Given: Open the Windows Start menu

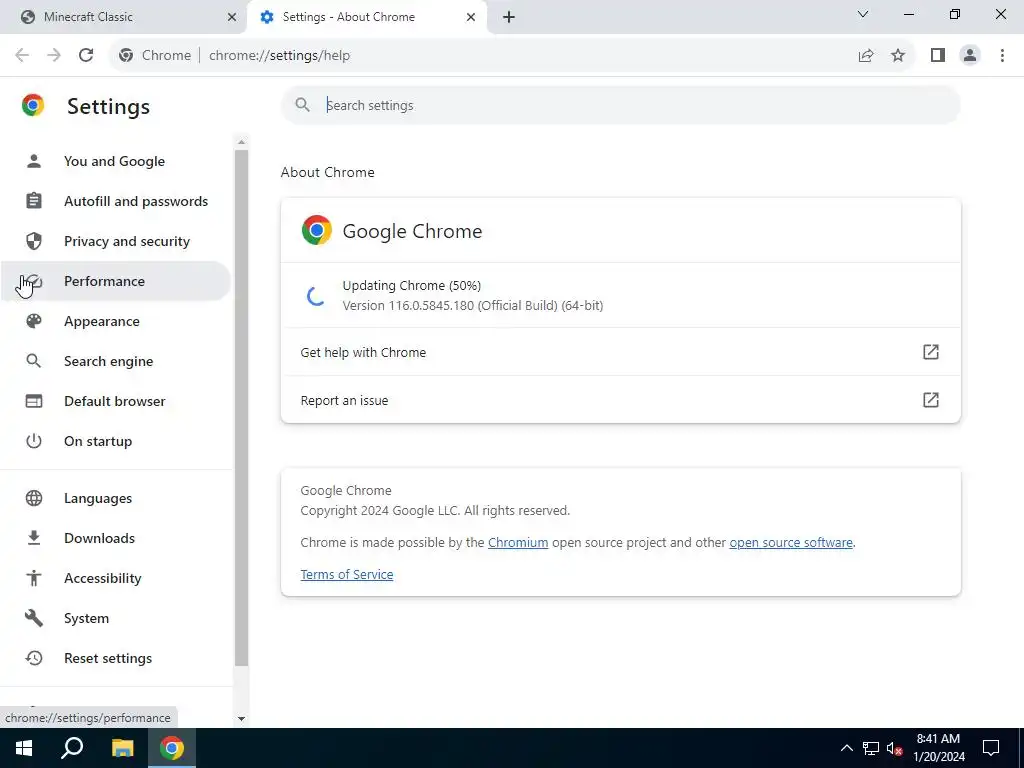Looking at the screenshot, I should click(x=24, y=748).
